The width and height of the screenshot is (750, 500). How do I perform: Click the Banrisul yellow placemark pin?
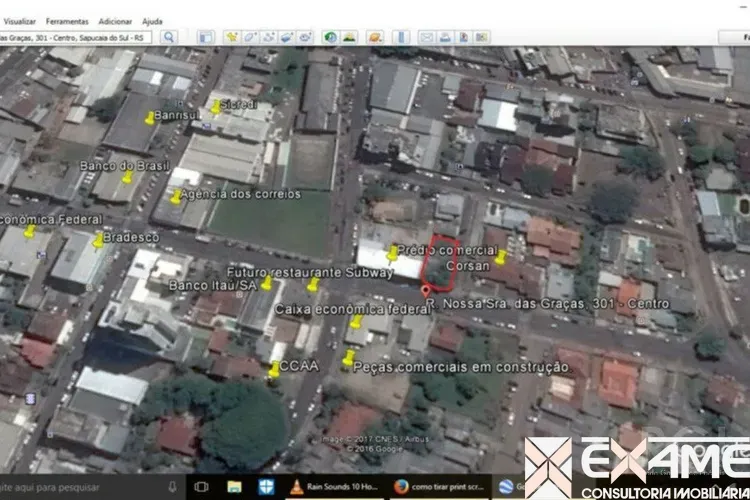pyautogui.click(x=150, y=118)
